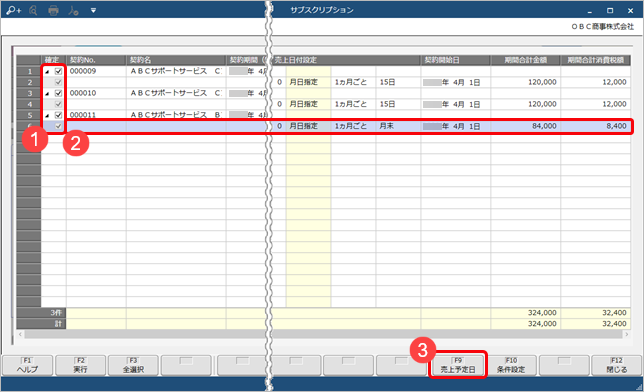
Task: Click the 324,000 total in the 計 row
Action: [525, 324]
